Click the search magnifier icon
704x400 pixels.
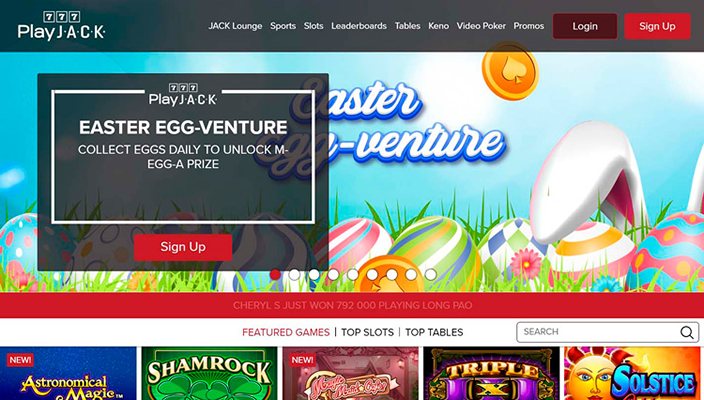[x=686, y=332]
